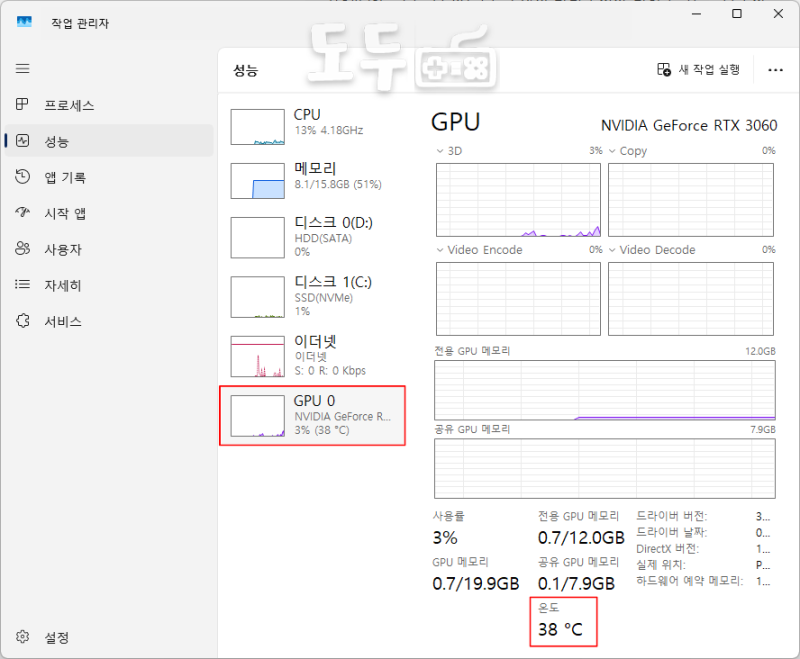Select 디스크 1(C:) SSD entry
Viewport: 800px width, 659px height.
[312, 296]
